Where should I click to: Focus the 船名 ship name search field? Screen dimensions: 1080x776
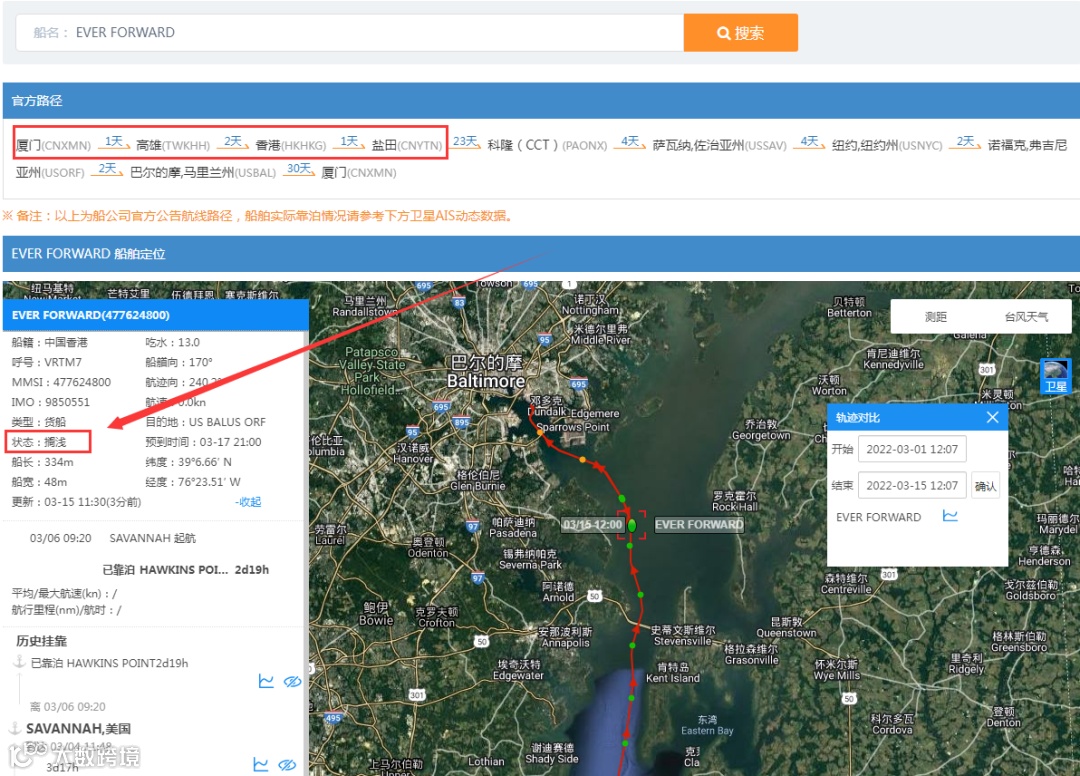click(x=350, y=32)
